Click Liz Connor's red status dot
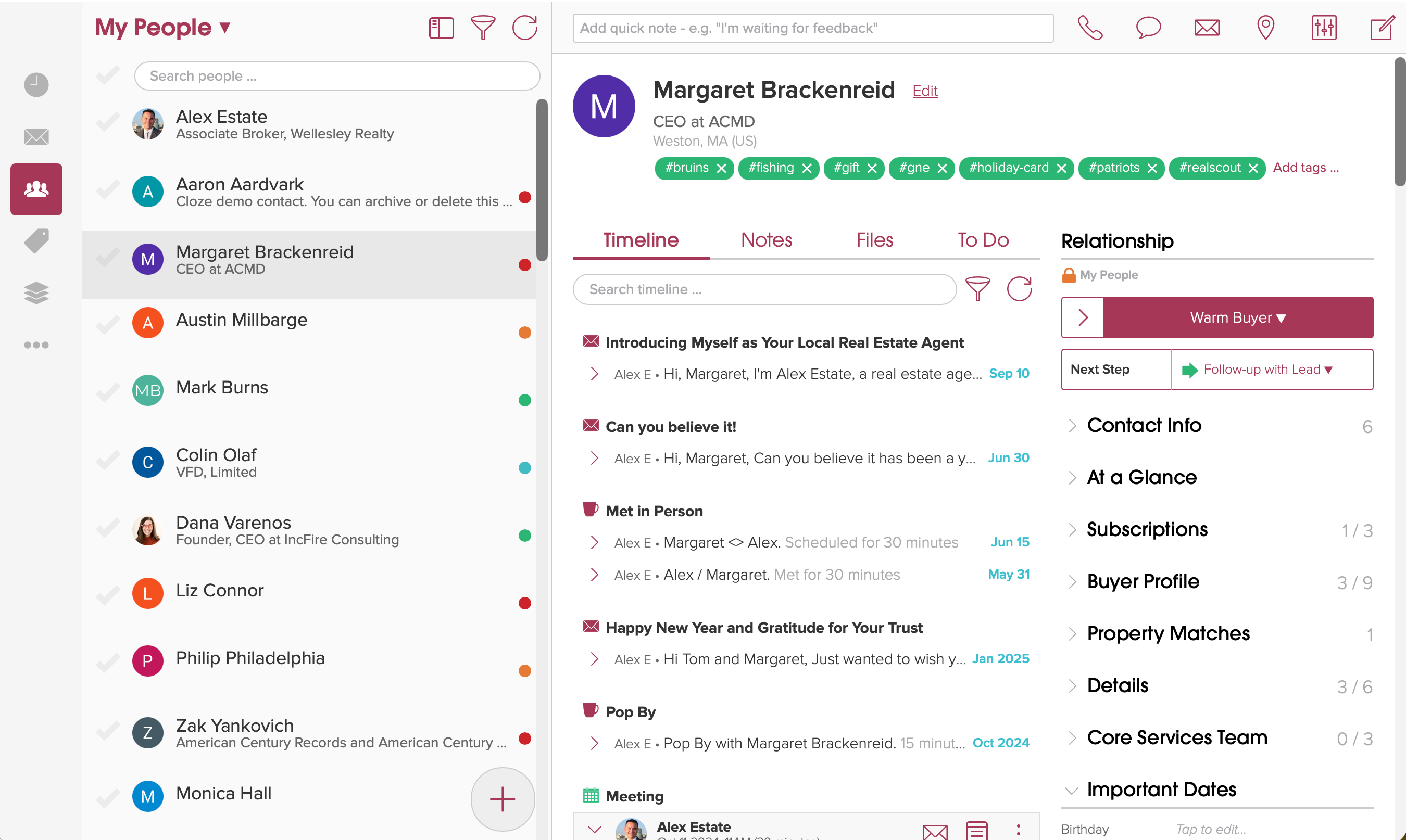 click(x=524, y=603)
